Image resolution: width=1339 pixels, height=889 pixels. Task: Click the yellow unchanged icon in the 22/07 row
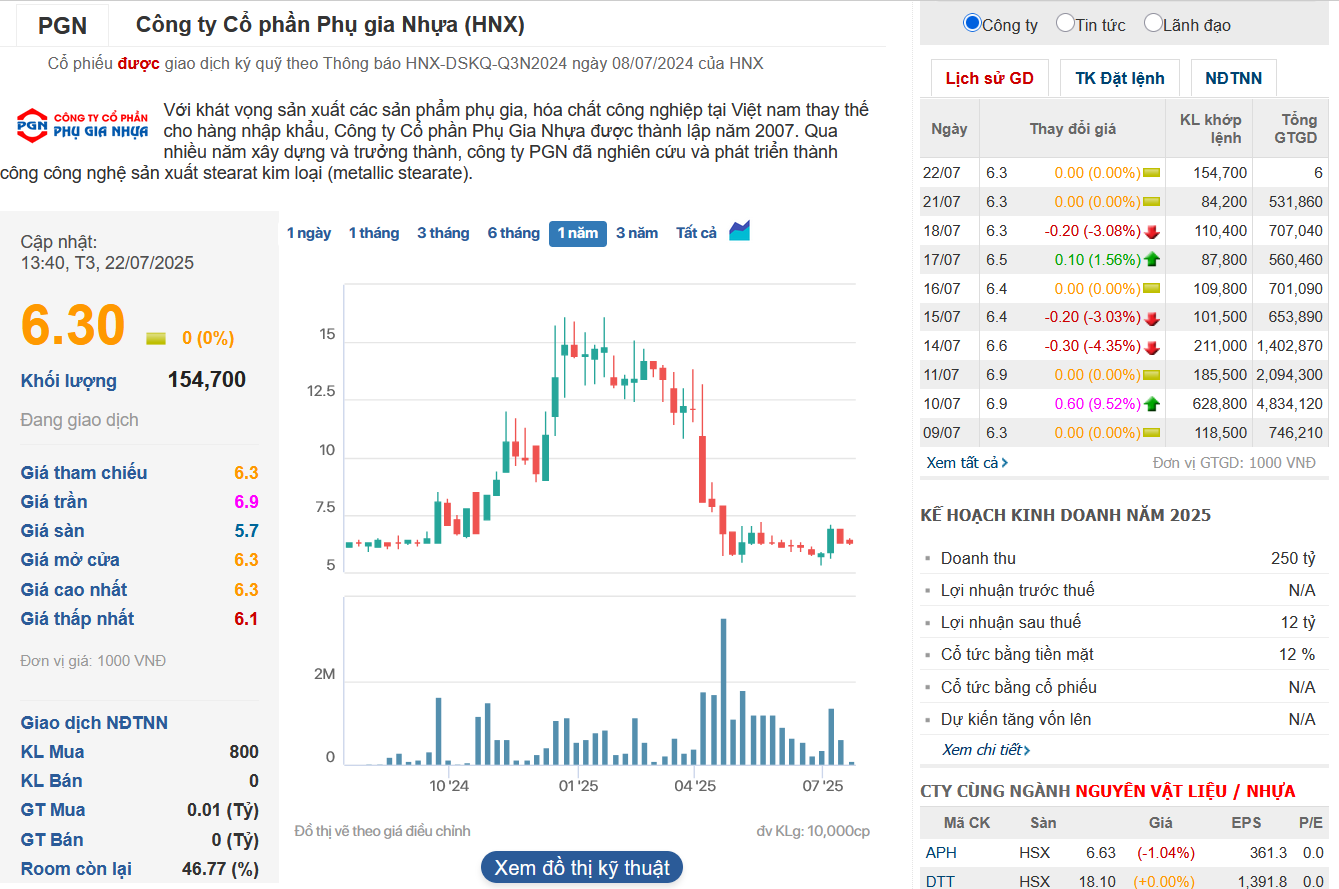point(1152,173)
